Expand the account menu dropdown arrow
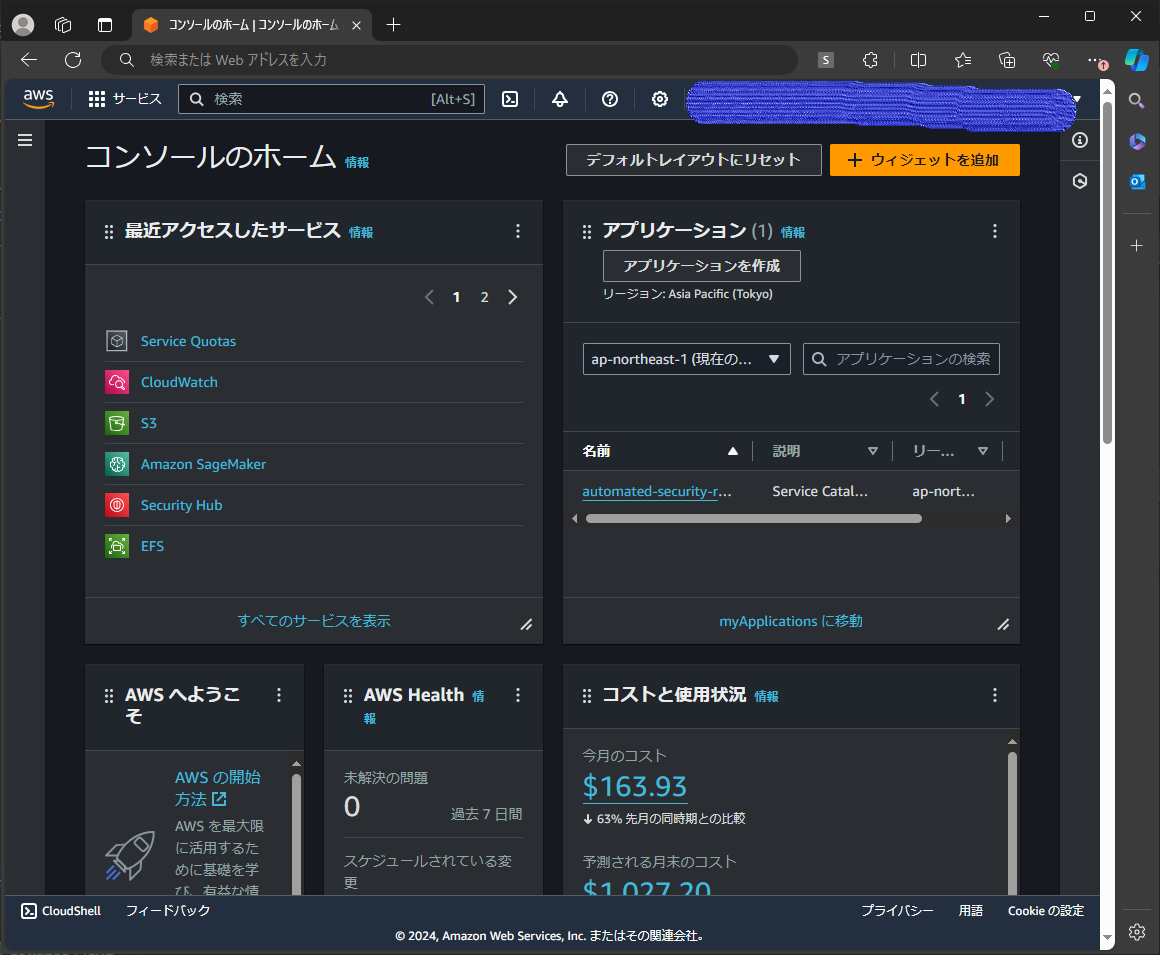This screenshot has width=1160, height=955. click(x=1077, y=99)
